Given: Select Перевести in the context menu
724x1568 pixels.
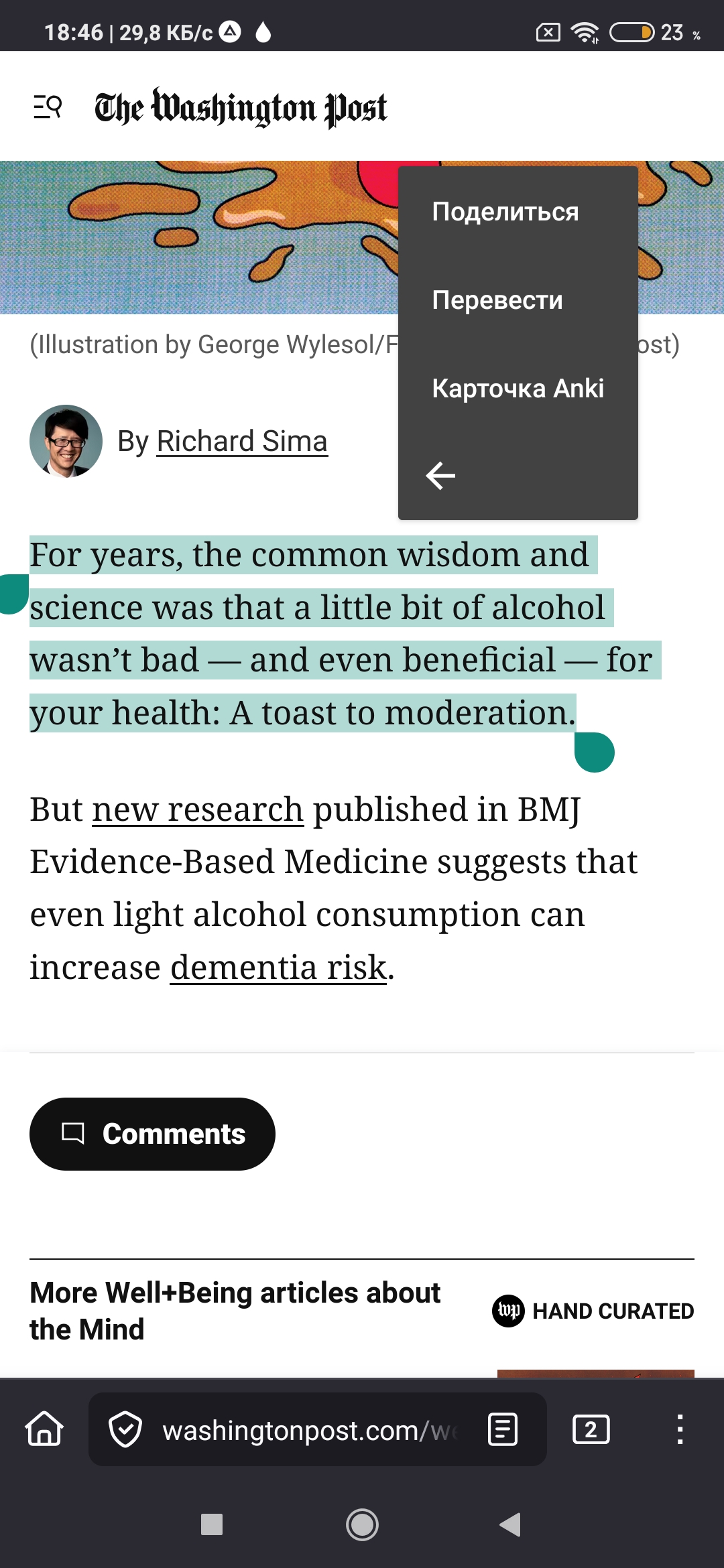Looking at the screenshot, I should pos(497,300).
